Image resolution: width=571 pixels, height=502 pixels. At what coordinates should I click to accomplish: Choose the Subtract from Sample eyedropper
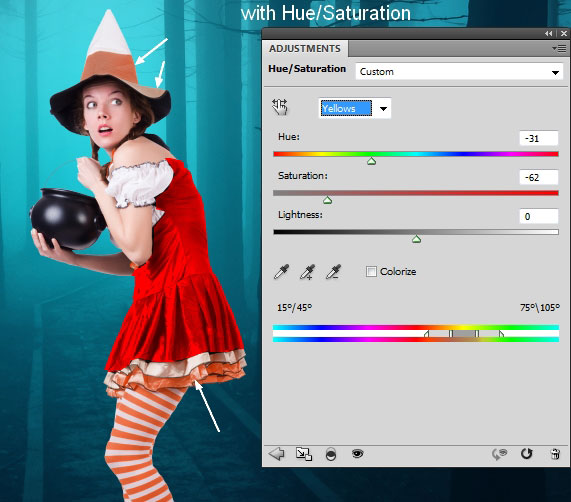(x=334, y=272)
